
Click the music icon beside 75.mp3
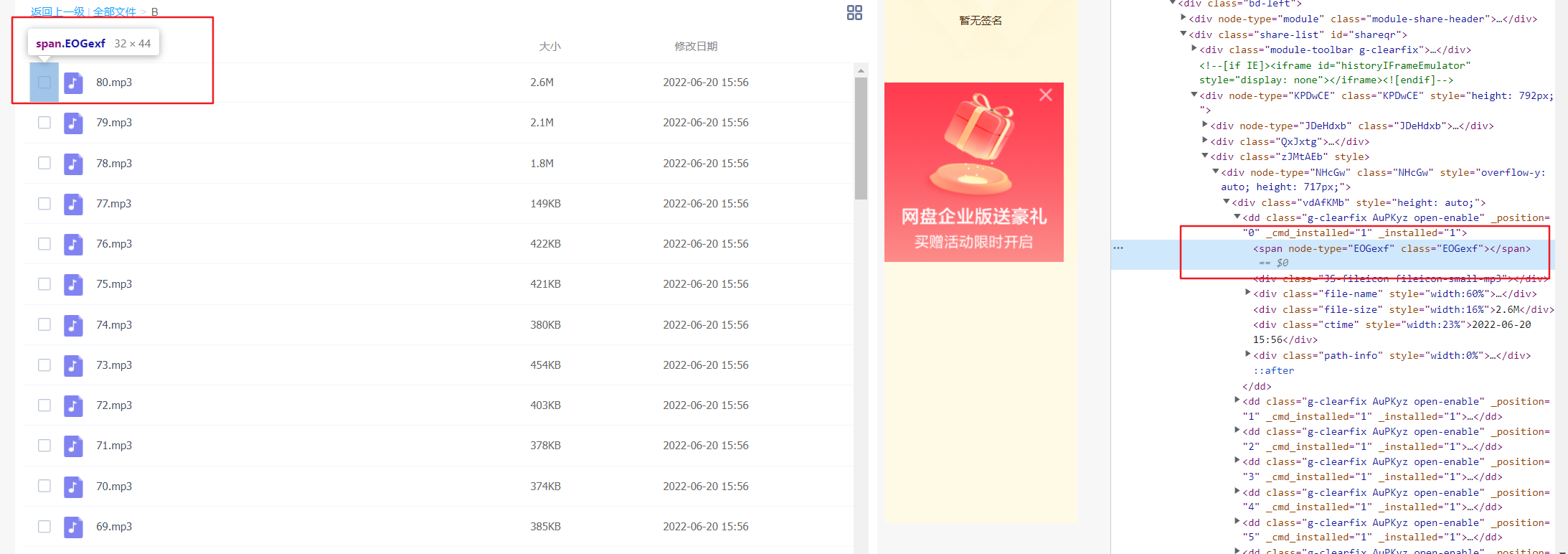[x=73, y=284]
